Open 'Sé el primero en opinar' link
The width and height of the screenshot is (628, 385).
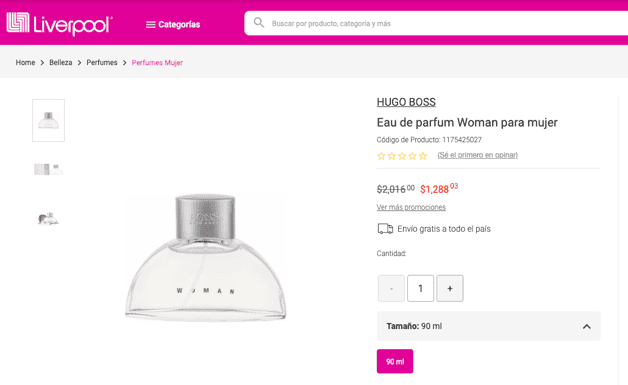477,155
